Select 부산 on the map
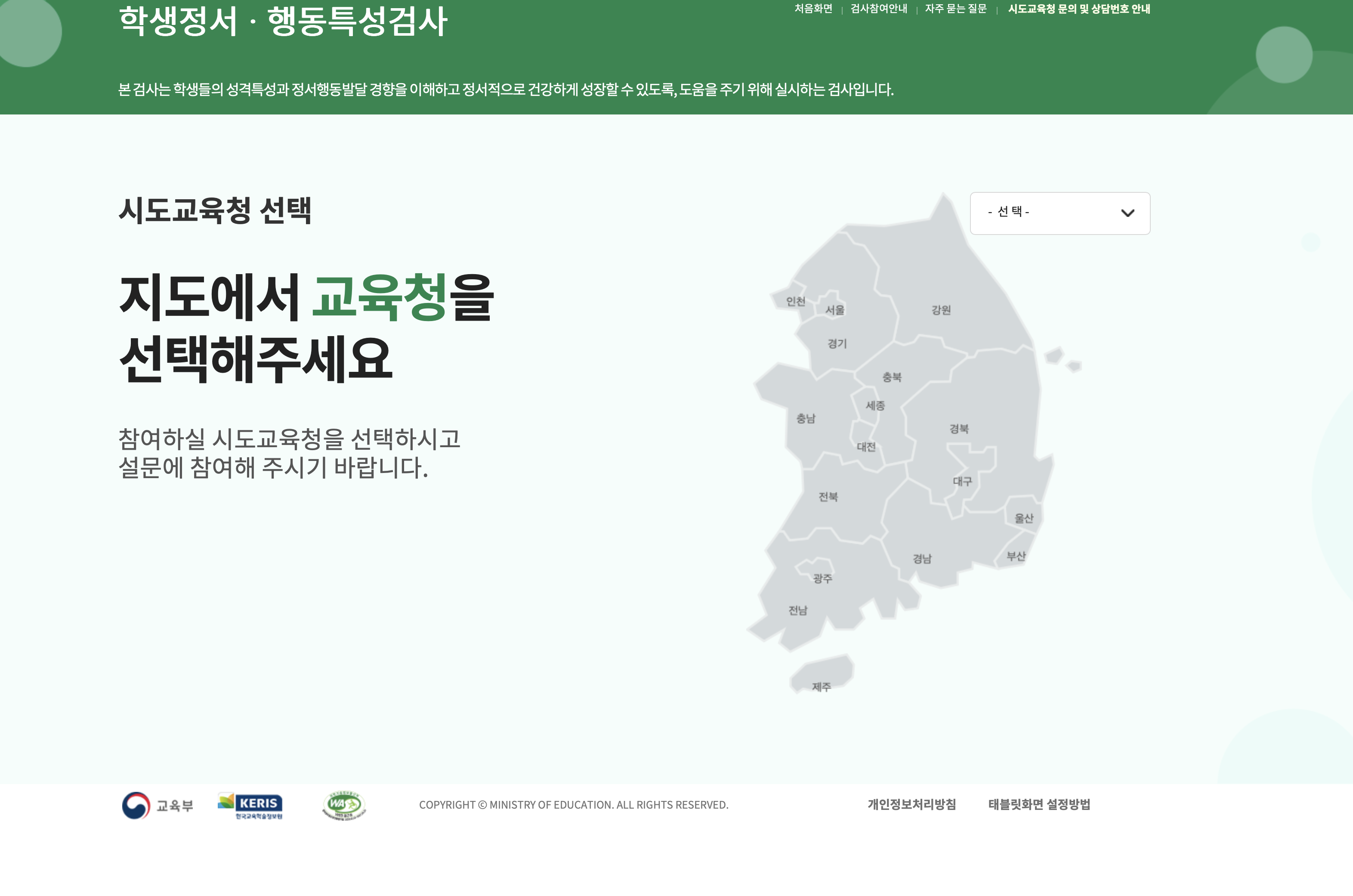The height and width of the screenshot is (896, 1353). (1016, 556)
